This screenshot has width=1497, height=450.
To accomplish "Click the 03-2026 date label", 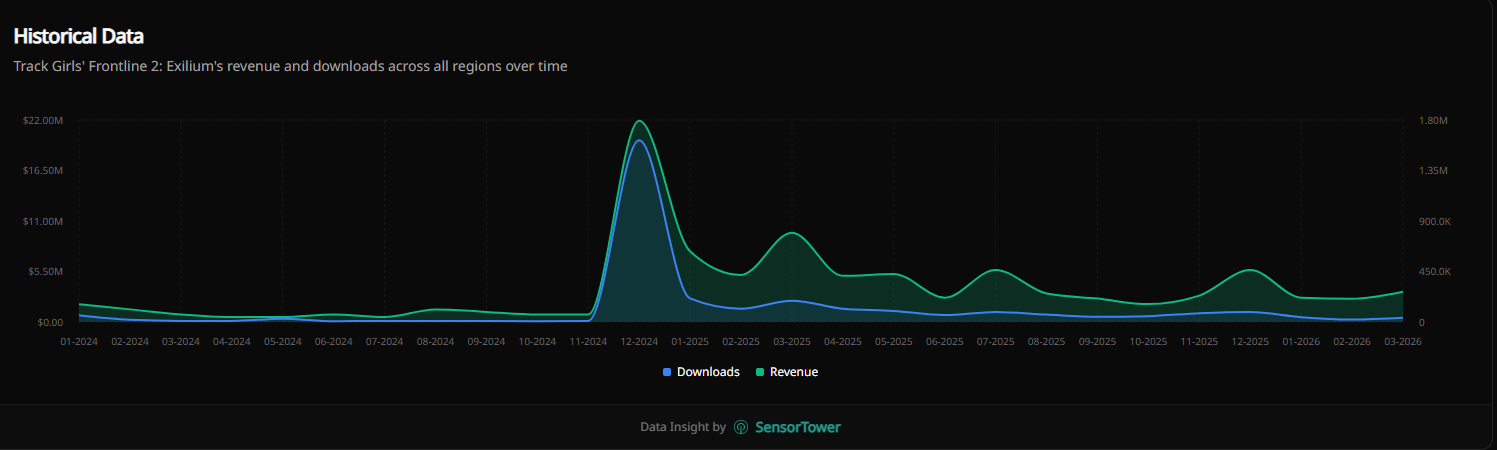I will coord(1402,342).
